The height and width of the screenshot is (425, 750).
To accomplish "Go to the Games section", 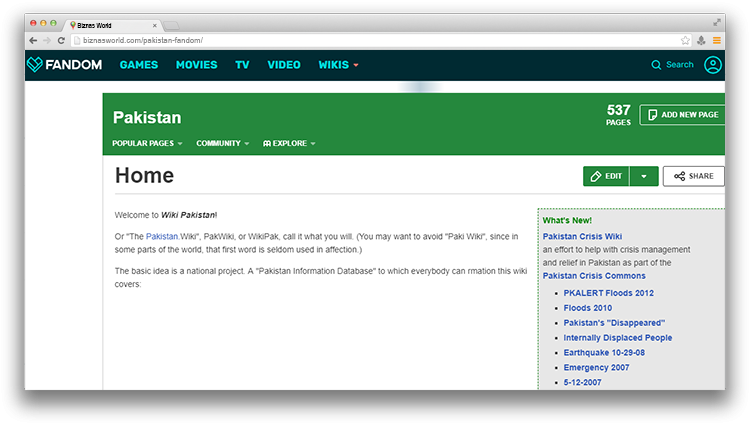I will tap(138, 65).
